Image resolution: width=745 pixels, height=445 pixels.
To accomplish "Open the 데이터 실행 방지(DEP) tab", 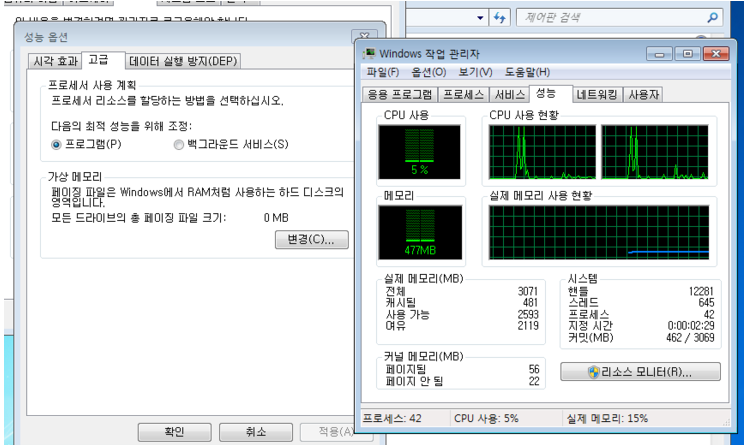I will [183, 61].
